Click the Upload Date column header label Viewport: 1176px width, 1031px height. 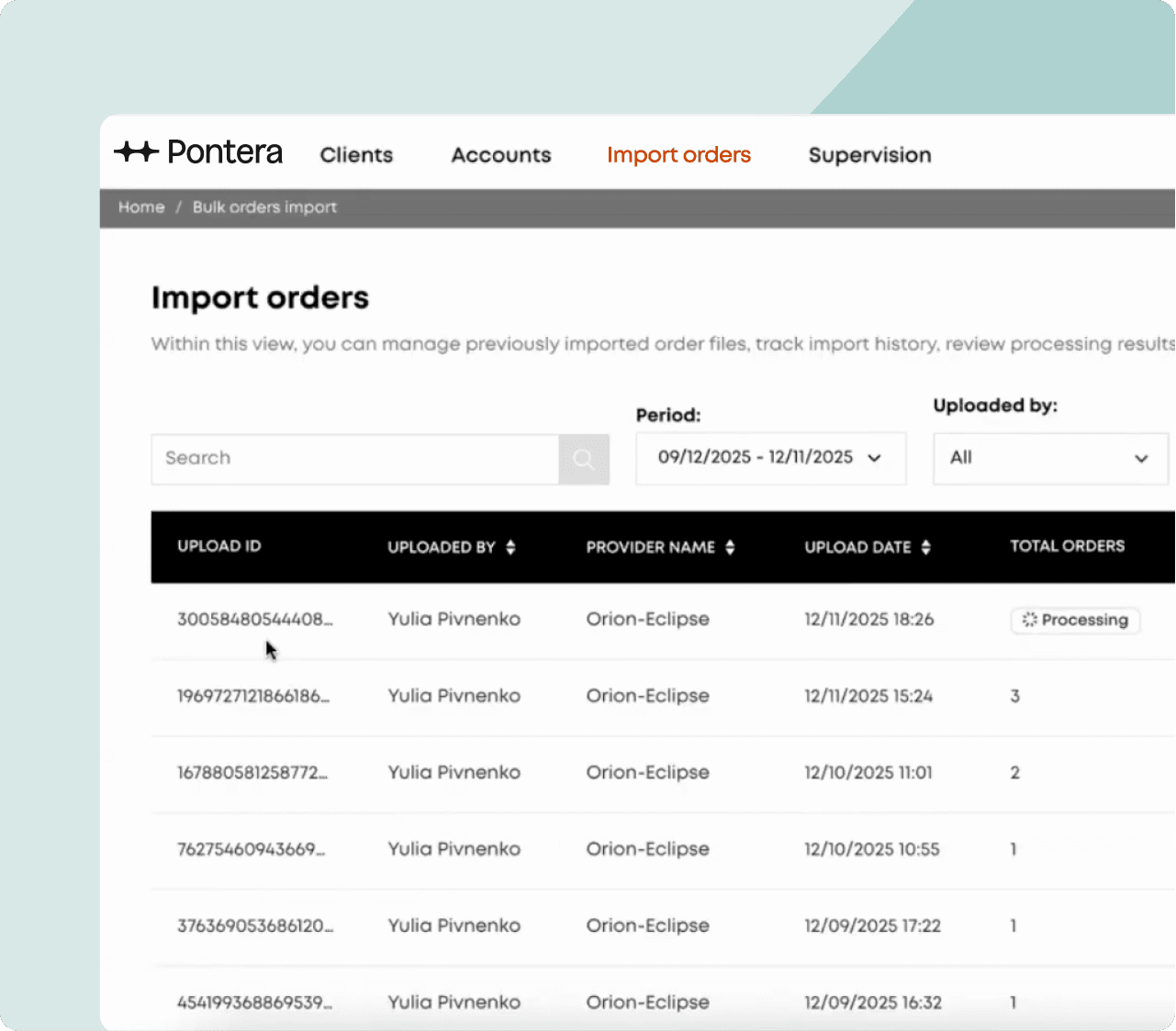click(x=857, y=547)
